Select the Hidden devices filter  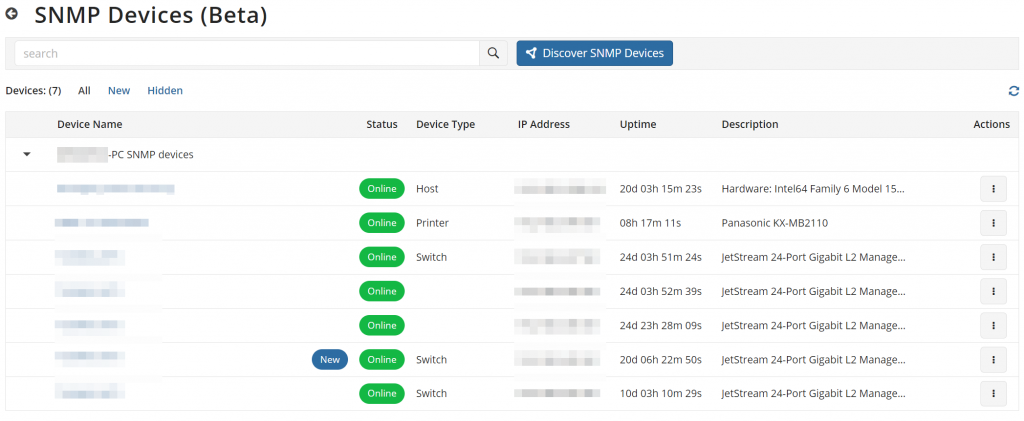tap(165, 91)
